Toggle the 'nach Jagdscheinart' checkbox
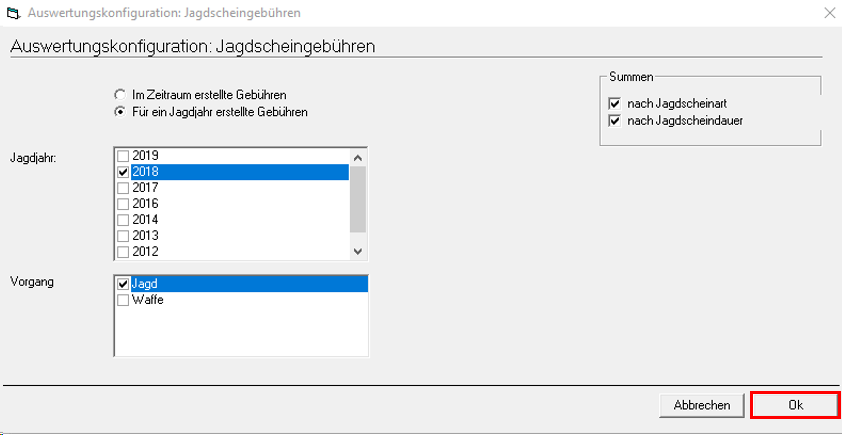 [x=614, y=104]
